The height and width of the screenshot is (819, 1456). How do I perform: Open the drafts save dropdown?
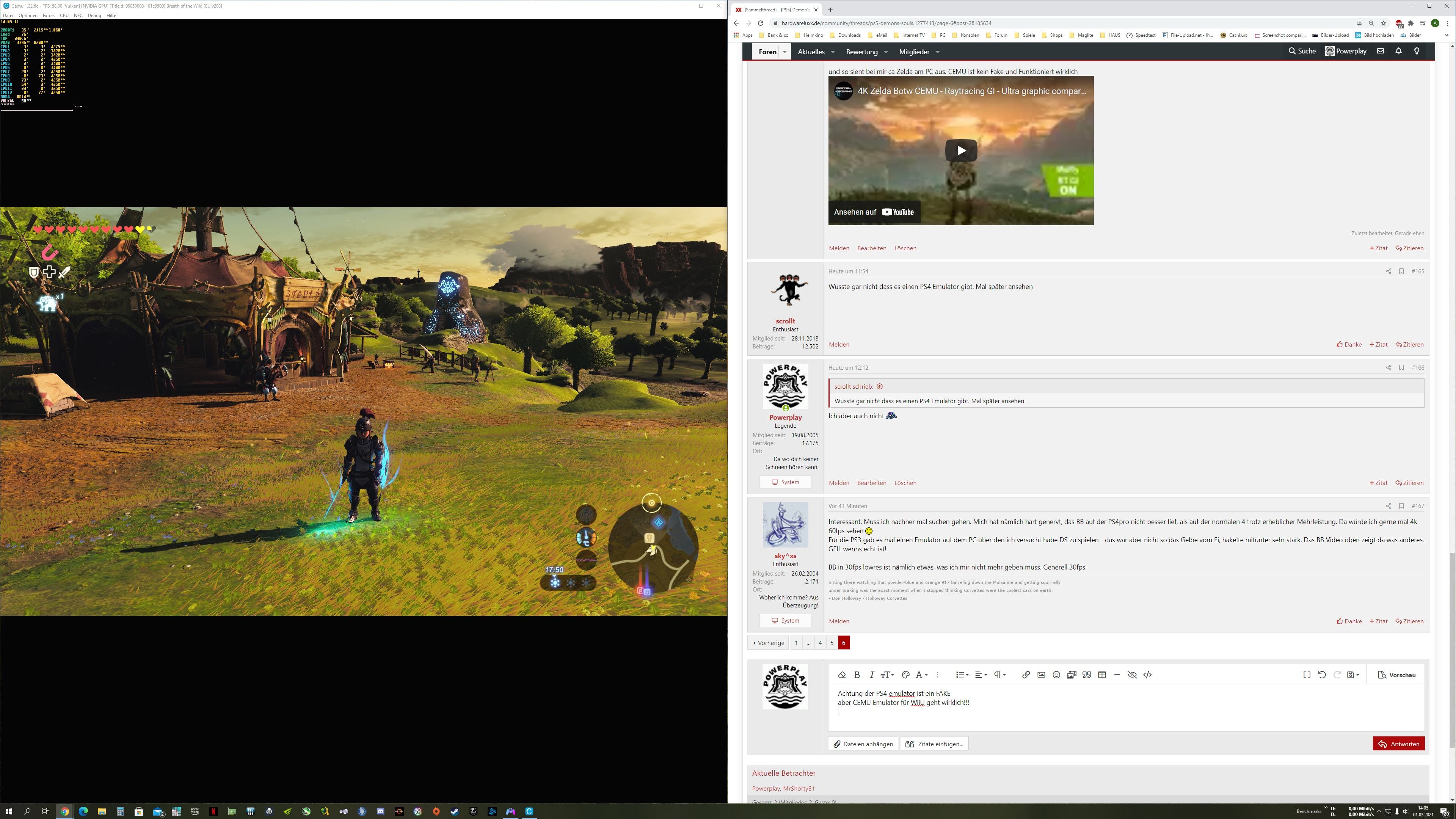1353,675
